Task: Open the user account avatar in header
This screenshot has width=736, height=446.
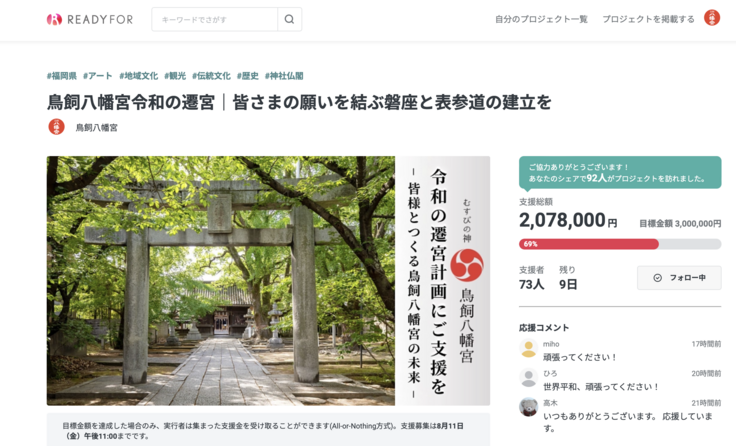Action: coord(712,18)
